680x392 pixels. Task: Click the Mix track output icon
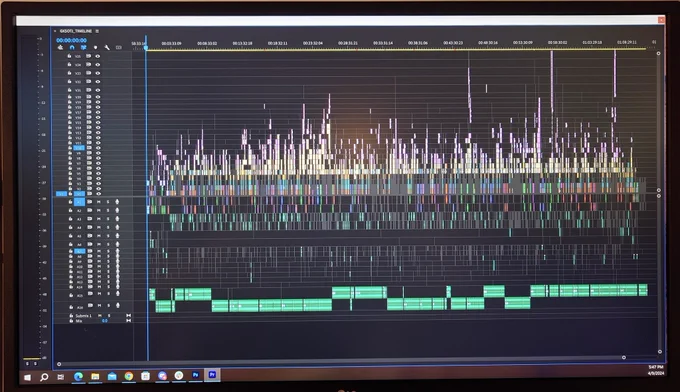point(128,321)
